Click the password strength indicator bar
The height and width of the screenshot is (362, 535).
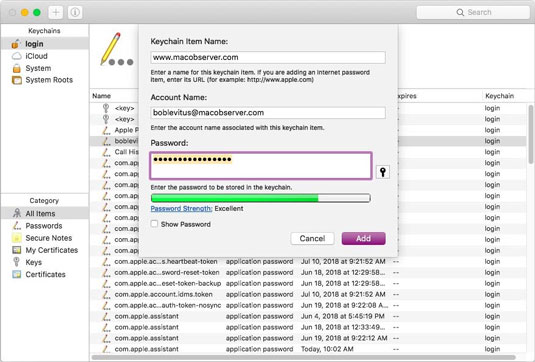coord(261,198)
